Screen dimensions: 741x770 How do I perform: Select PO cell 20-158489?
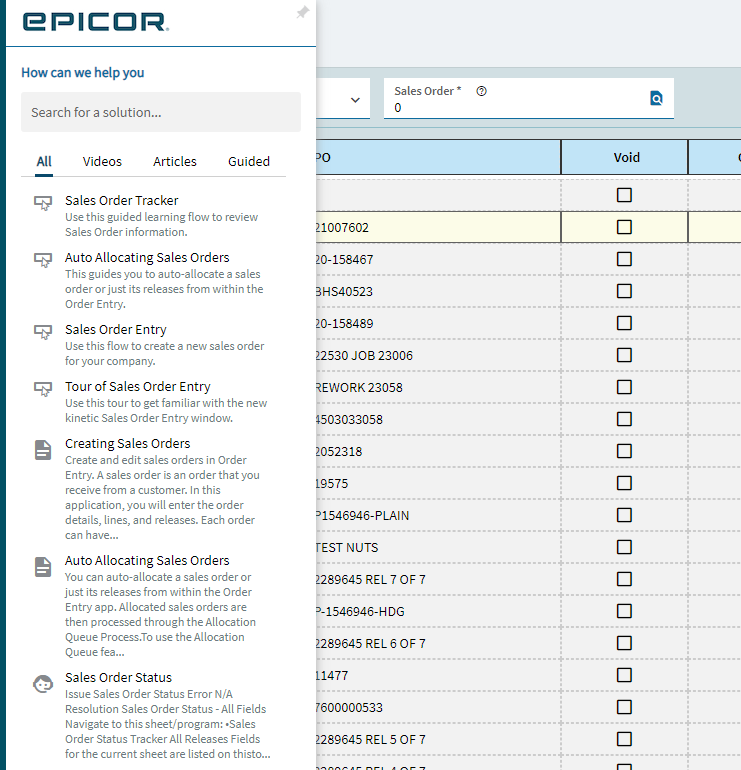click(x=439, y=323)
